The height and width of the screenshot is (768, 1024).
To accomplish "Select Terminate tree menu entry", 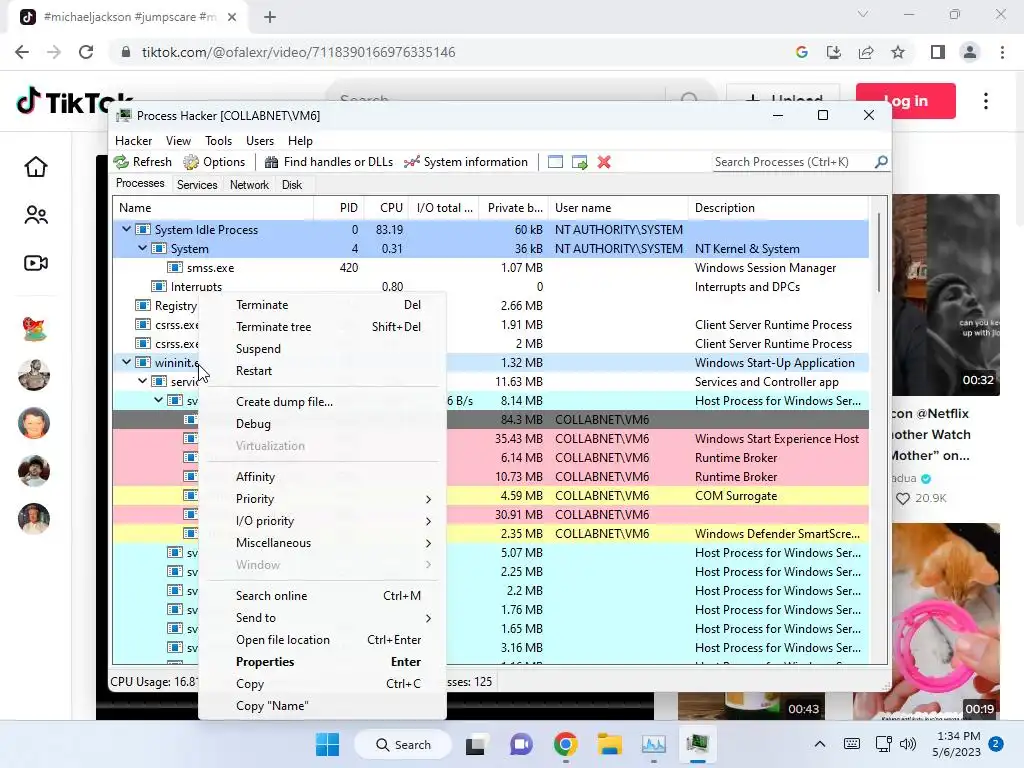I will (x=323, y=327).
